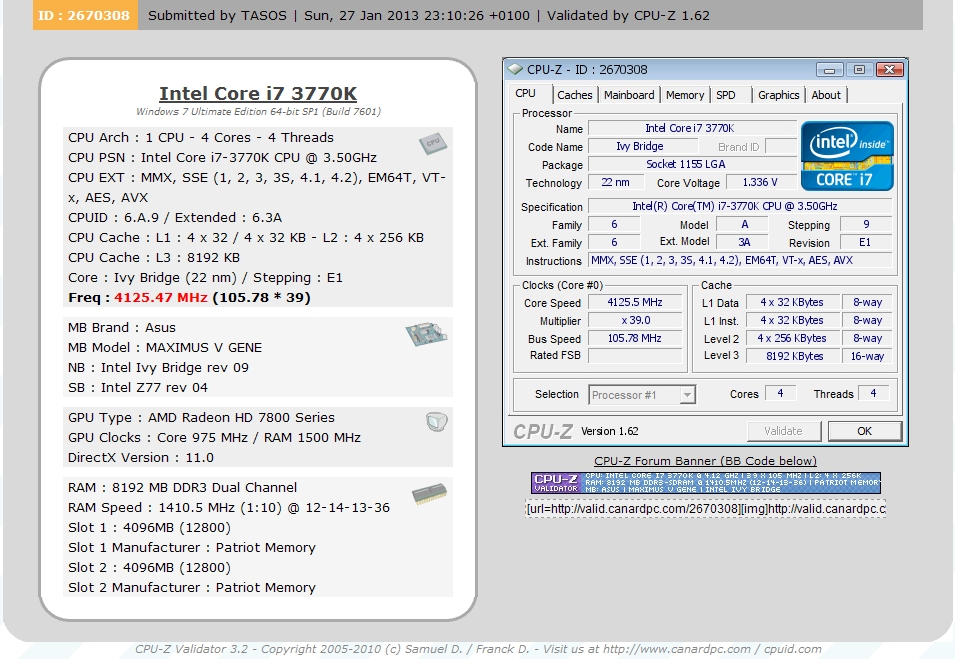Click the Level 3 16-way associativity field
955x659 pixels.
click(867, 356)
